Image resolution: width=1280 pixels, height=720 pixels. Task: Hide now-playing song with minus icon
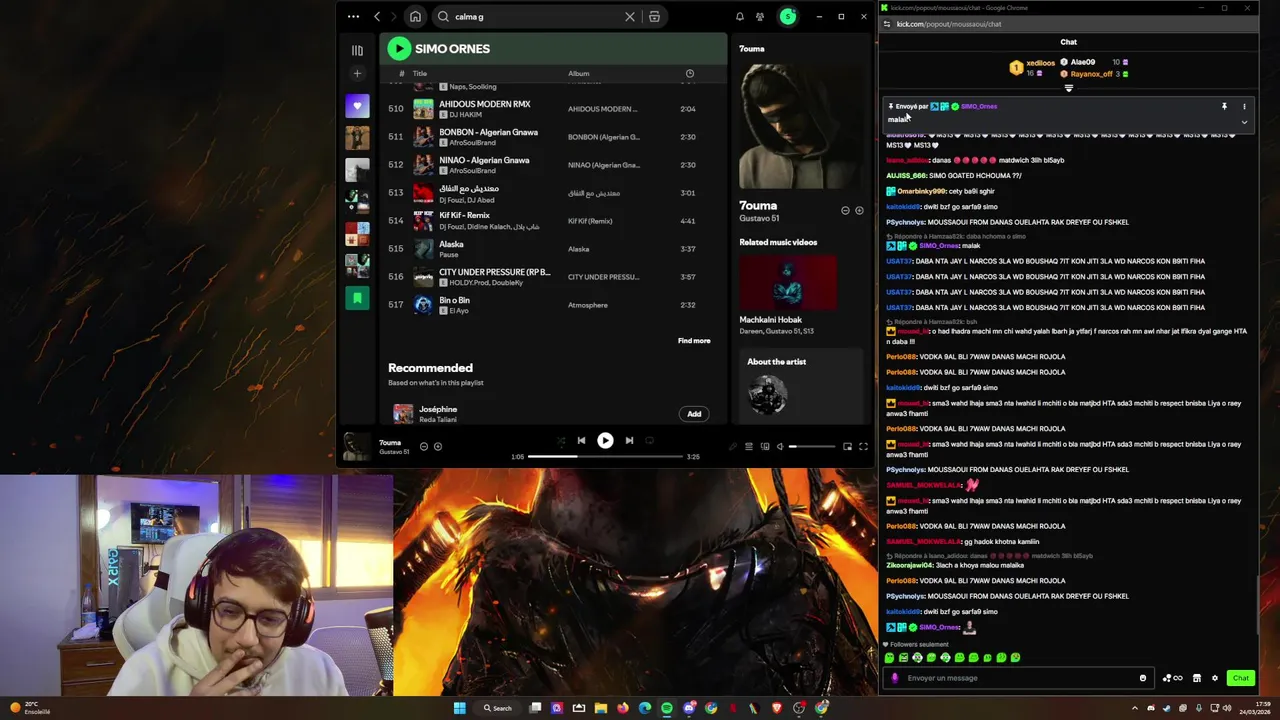tap(424, 446)
